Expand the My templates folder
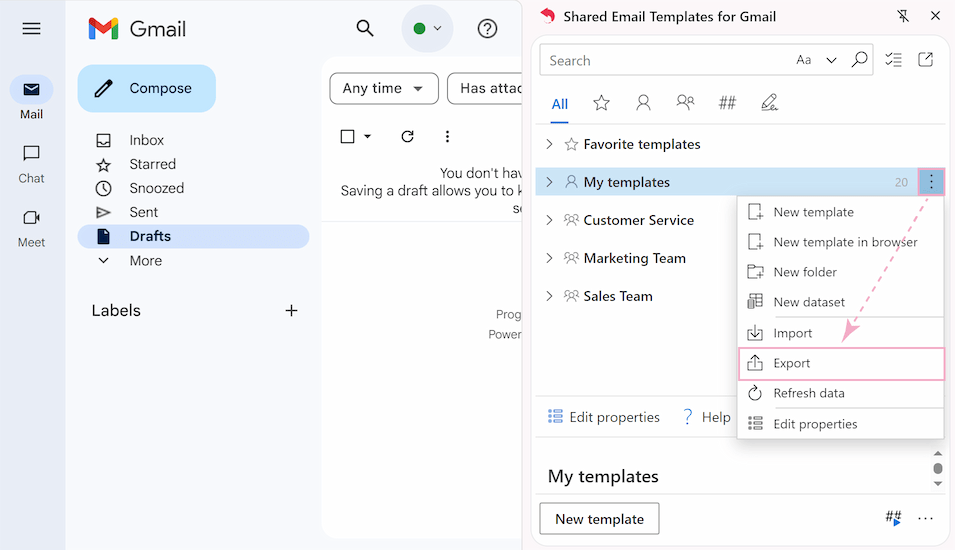Image resolution: width=955 pixels, height=550 pixels. click(549, 182)
